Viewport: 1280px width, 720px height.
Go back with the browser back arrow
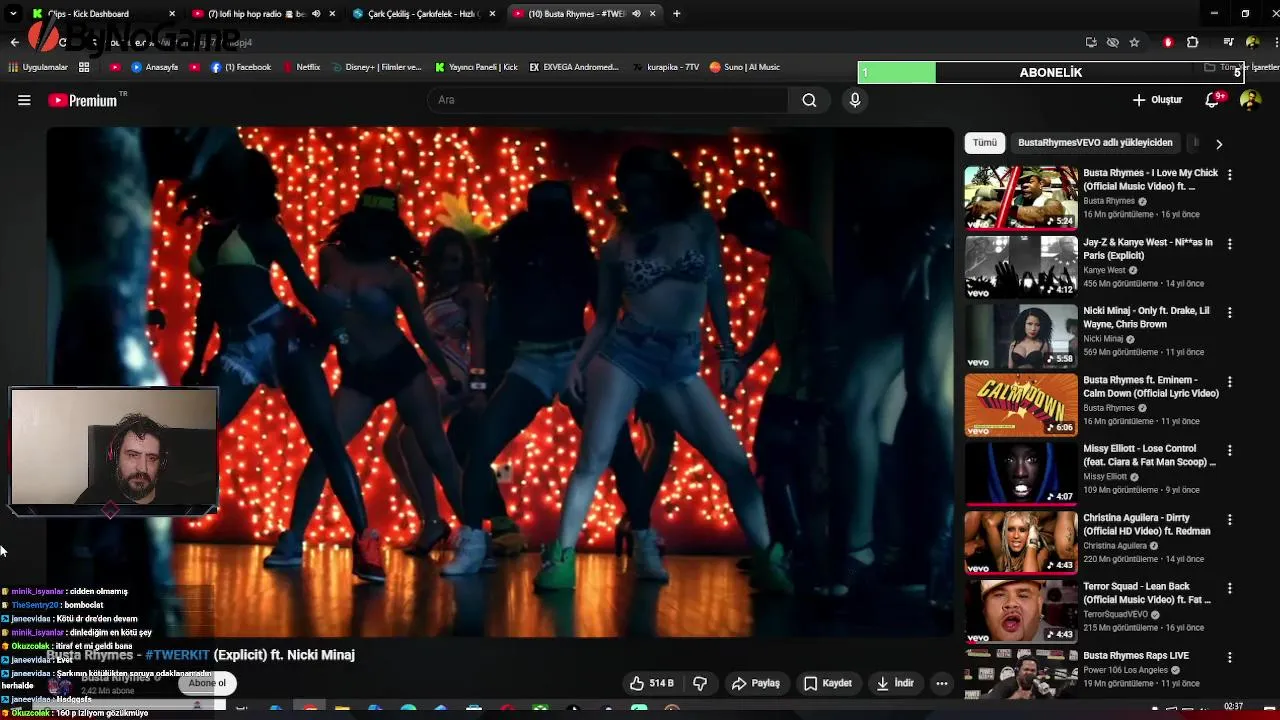tap(14, 42)
